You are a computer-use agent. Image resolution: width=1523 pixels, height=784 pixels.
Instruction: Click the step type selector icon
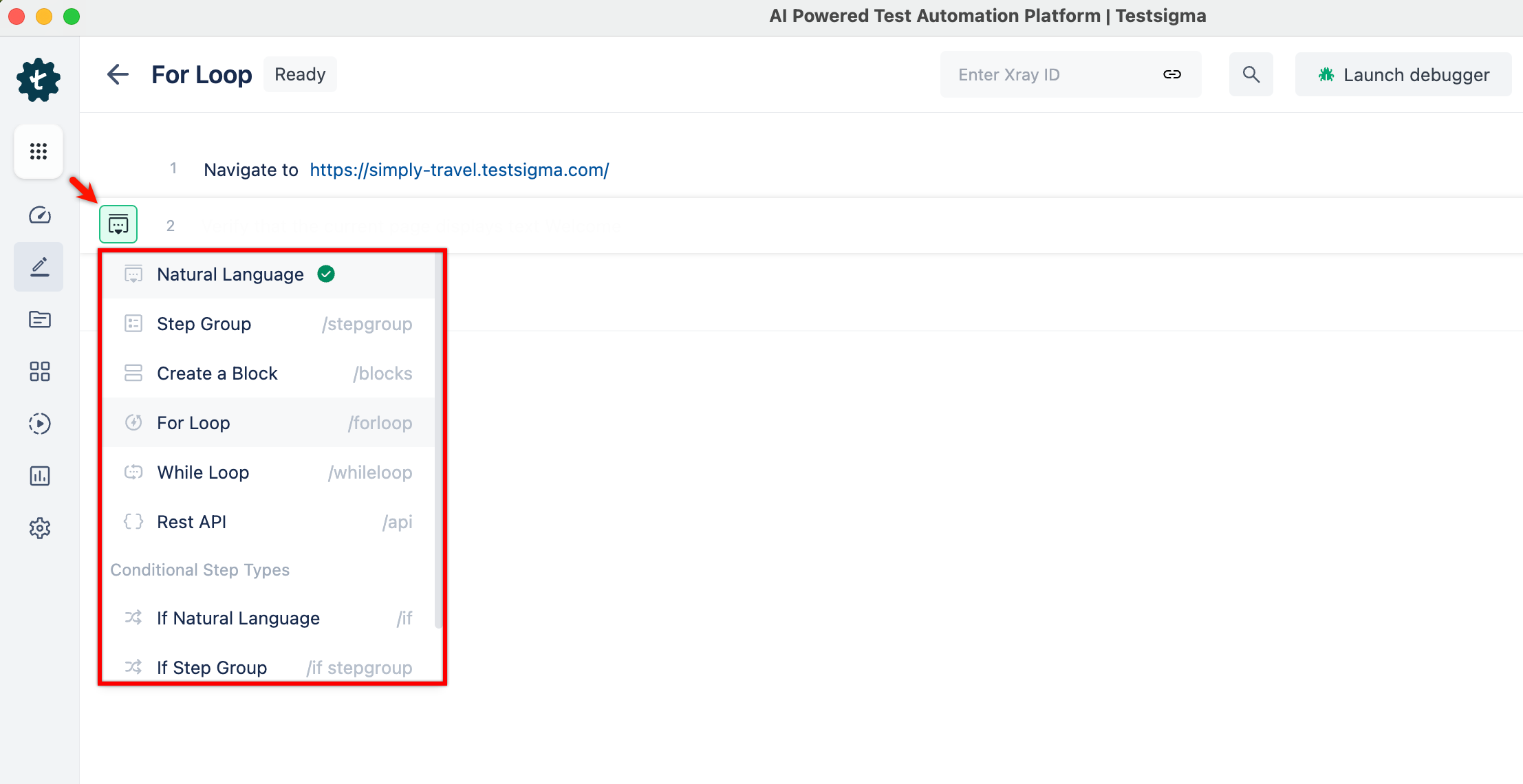click(x=118, y=224)
